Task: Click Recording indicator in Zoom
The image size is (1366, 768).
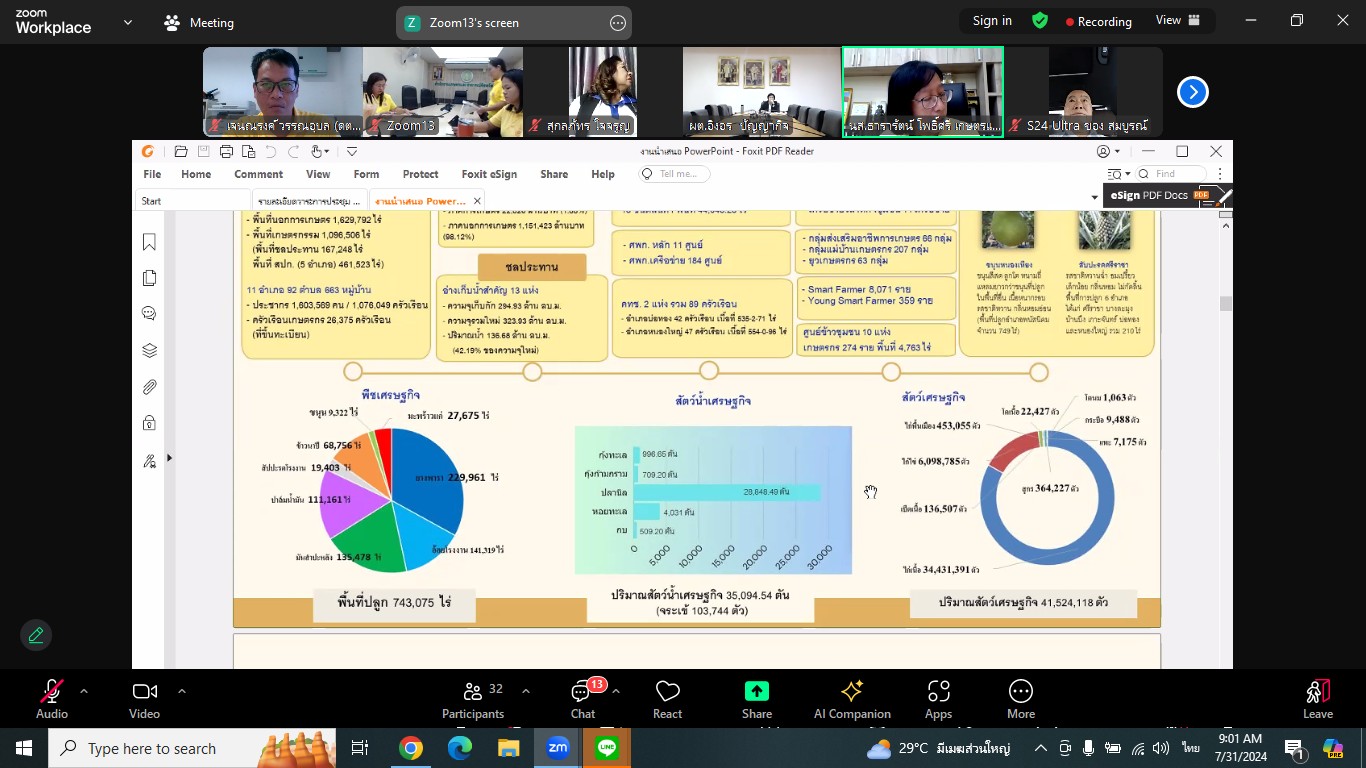Action: coord(1098,21)
